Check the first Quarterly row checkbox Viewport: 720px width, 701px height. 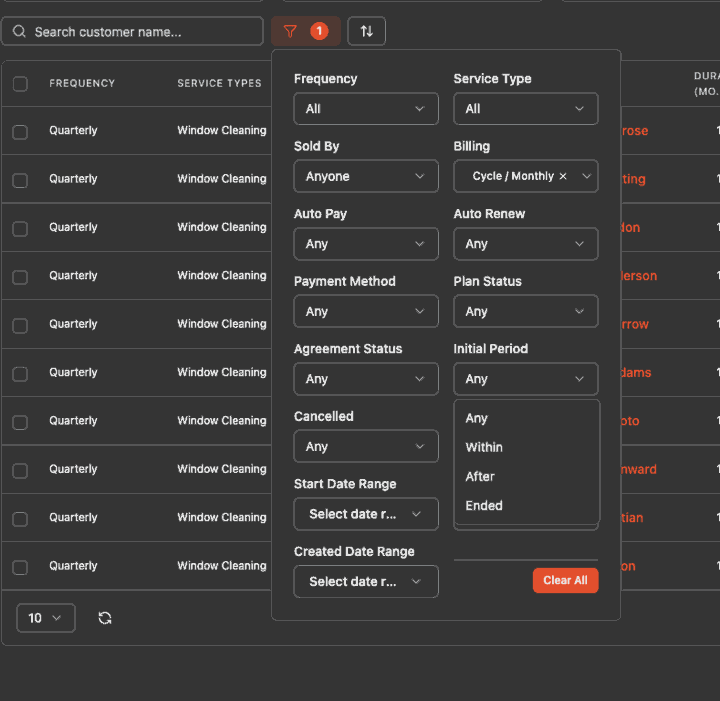tap(20, 132)
